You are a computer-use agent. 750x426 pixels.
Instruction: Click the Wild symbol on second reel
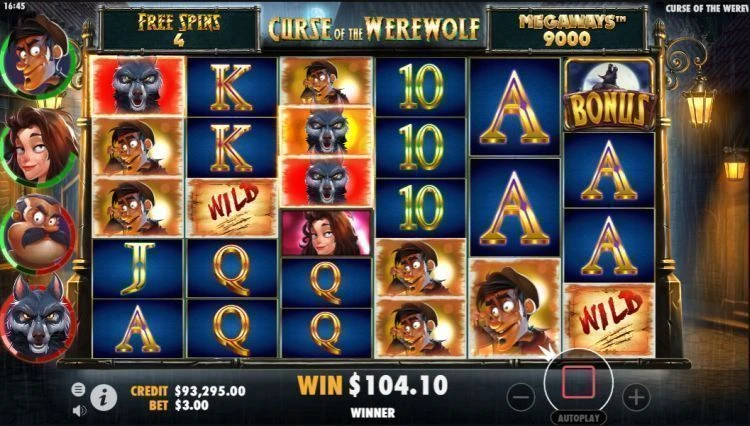pos(232,208)
